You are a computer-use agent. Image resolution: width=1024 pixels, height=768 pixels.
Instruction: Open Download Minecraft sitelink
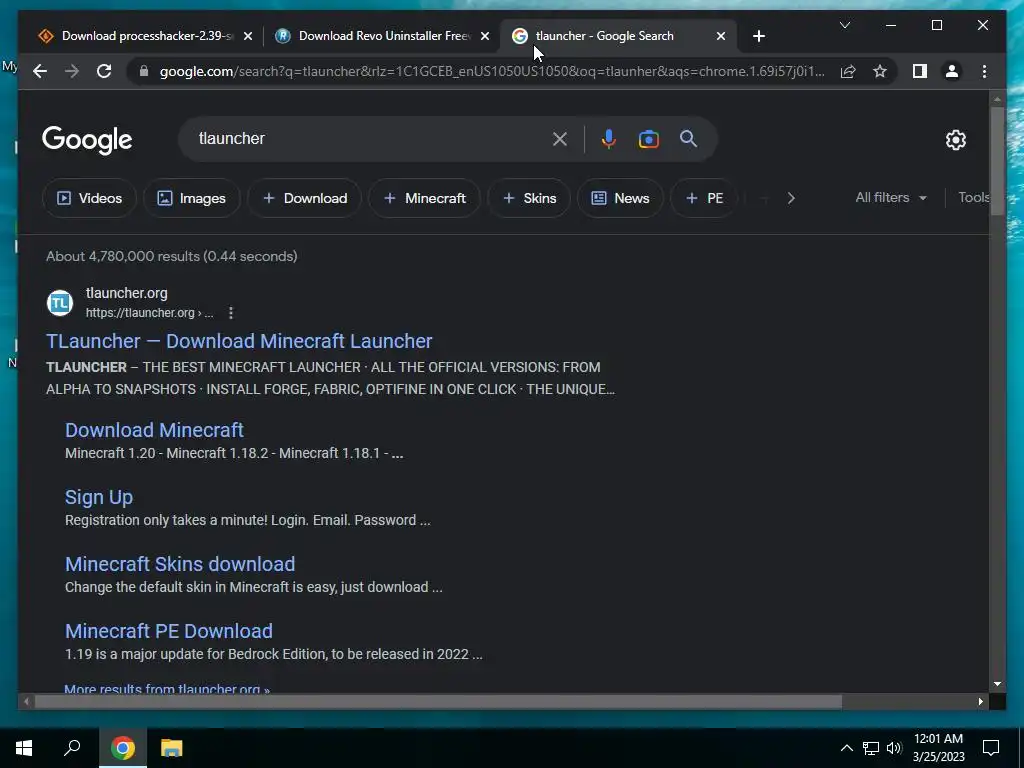pos(154,430)
